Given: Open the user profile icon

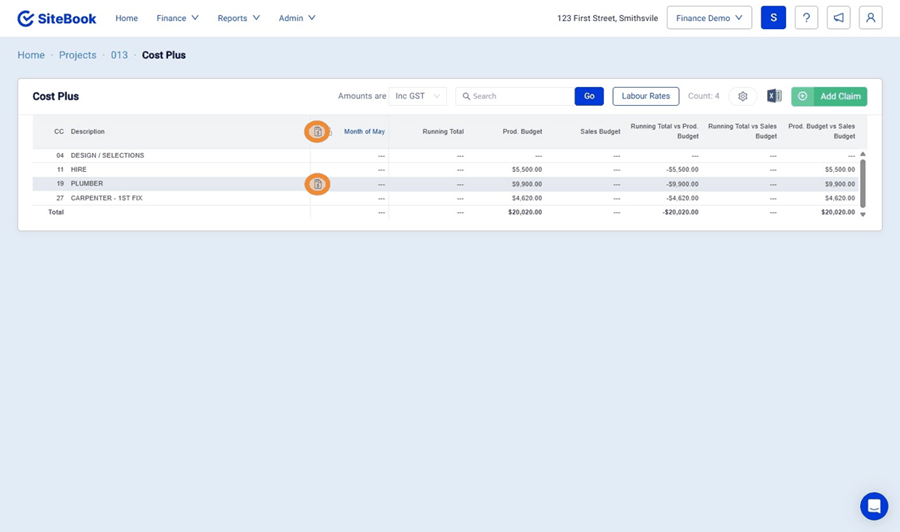Looking at the screenshot, I should coord(870,18).
